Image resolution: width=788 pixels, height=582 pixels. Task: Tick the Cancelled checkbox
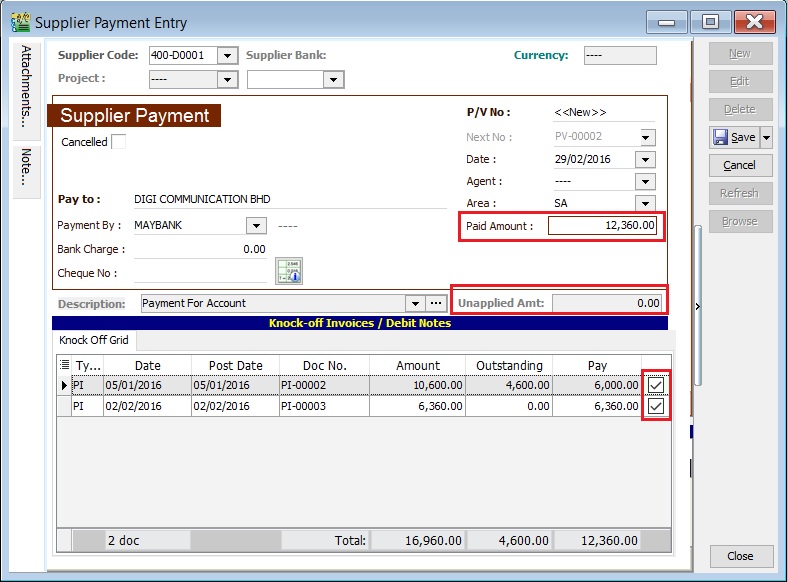point(118,142)
